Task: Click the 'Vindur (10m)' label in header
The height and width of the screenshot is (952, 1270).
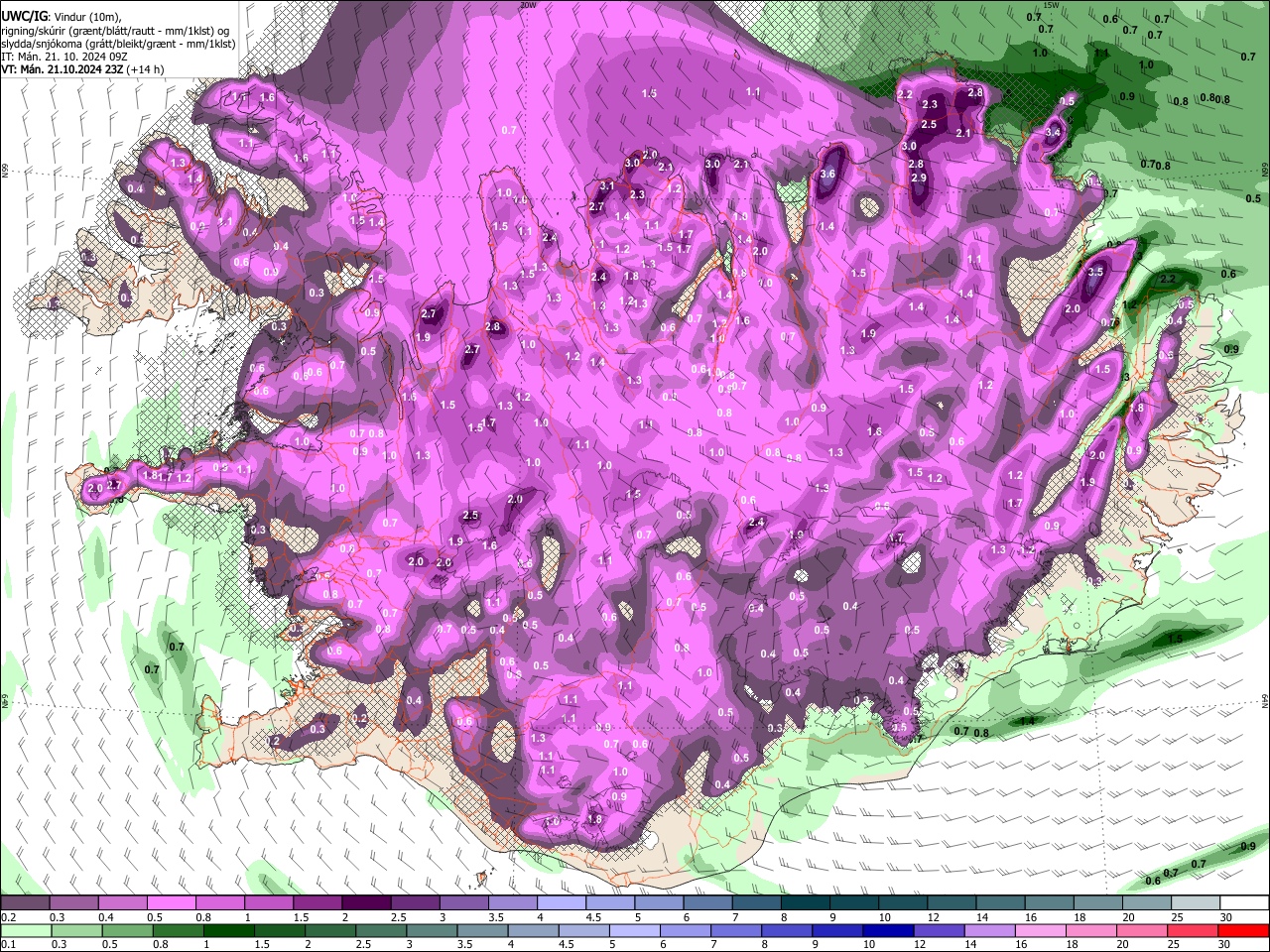Action: 86,16
